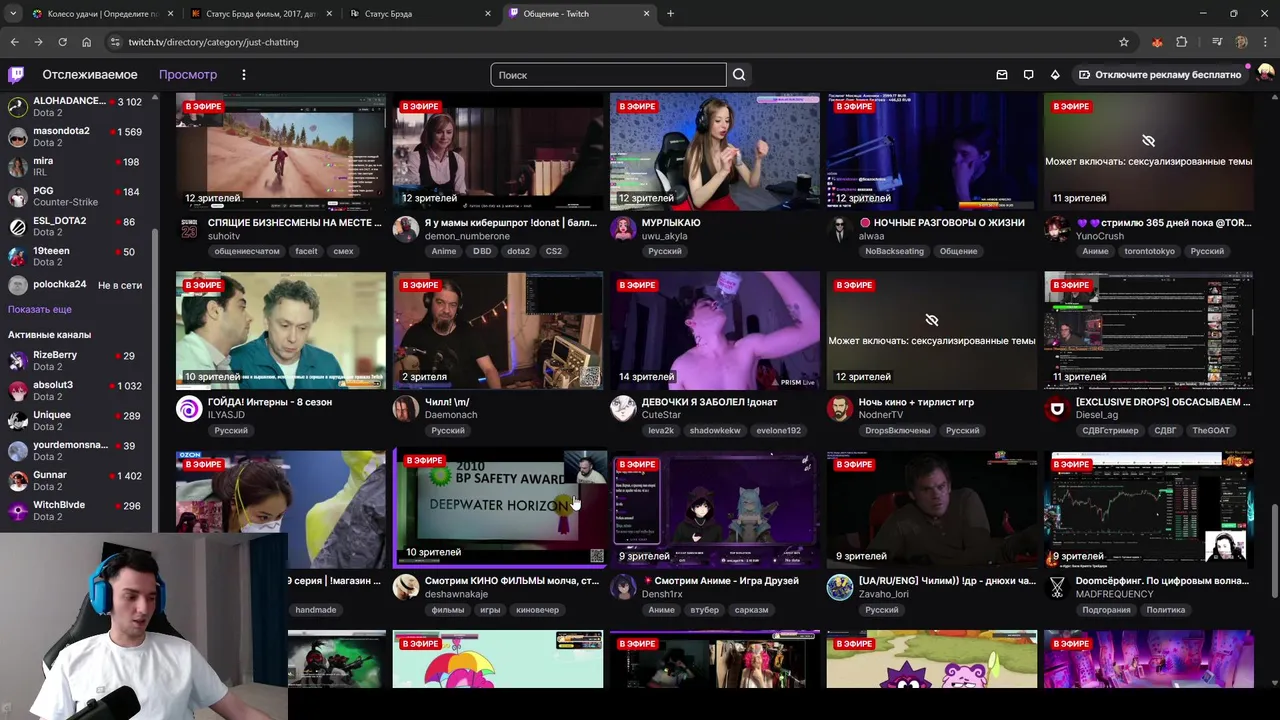
Task: Click the MADFREQUENCY channel avatar
Action: pyautogui.click(x=1057, y=587)
